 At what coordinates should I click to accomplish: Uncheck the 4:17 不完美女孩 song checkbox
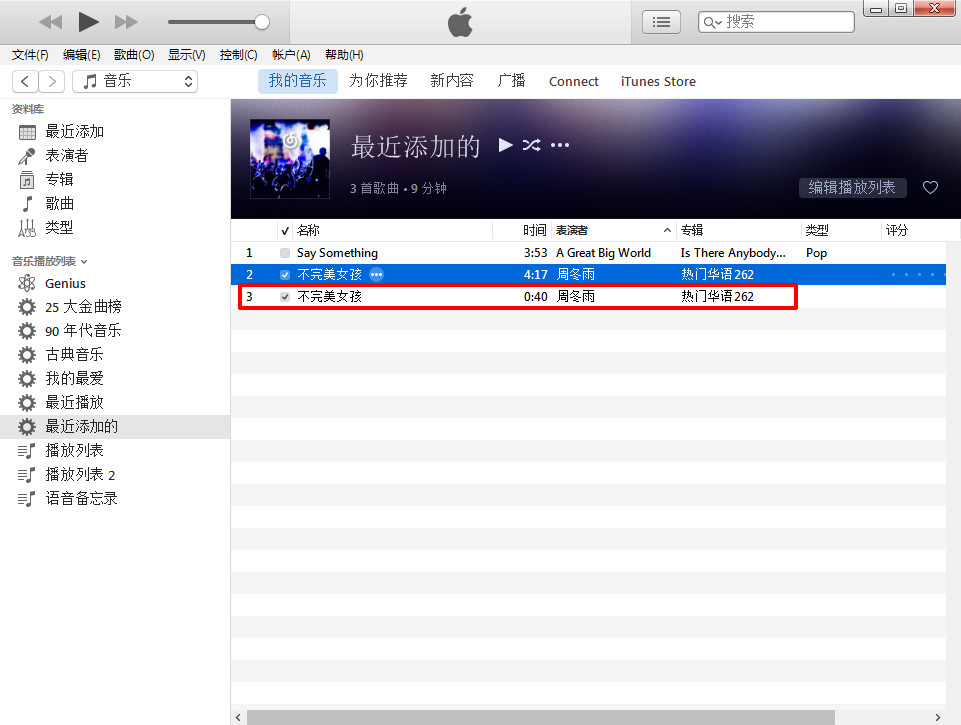coord(285,275)
